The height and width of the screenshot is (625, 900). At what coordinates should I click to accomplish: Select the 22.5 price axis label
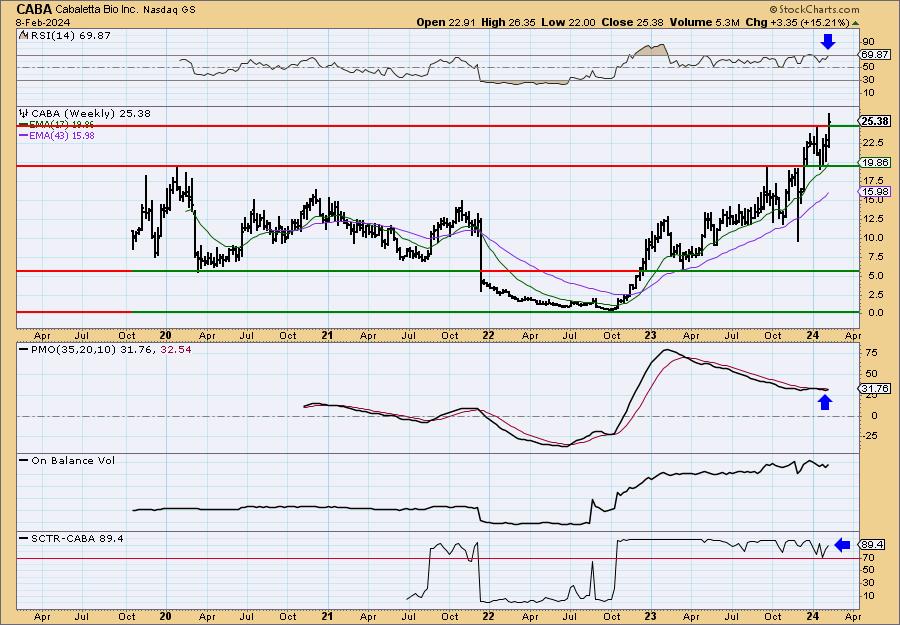(872, 143)
